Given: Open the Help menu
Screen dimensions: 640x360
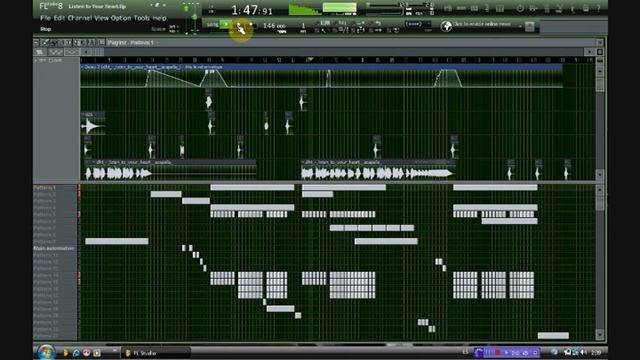Looking at the screenshot, I should (160, 18).
